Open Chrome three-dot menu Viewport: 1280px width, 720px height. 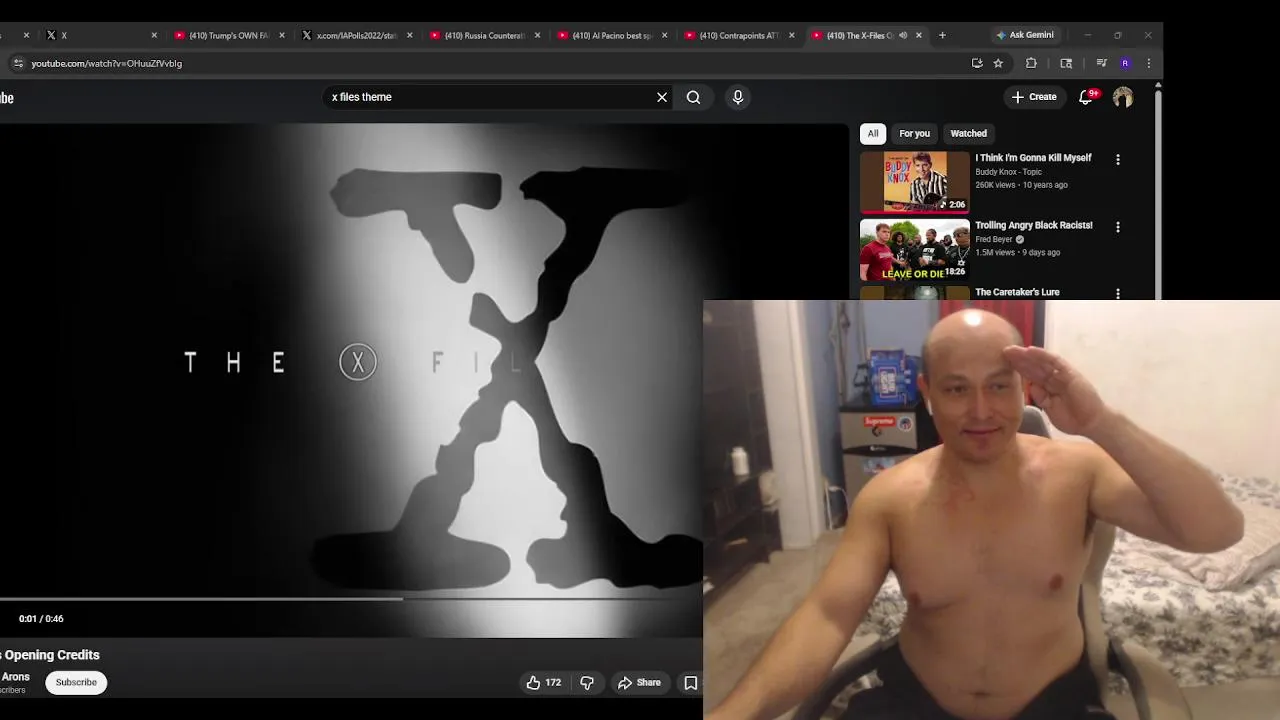[1148, 63]
